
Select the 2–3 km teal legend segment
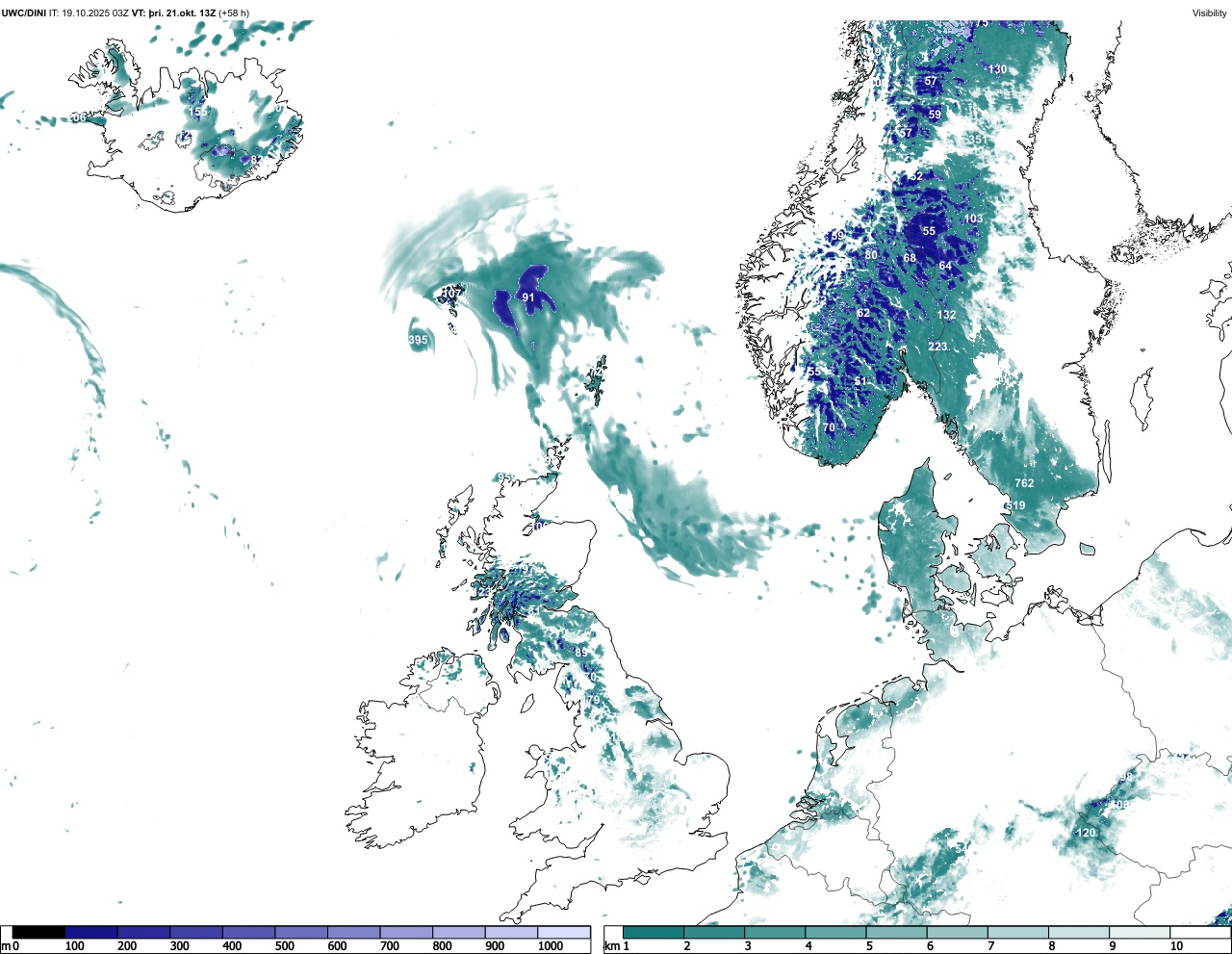point(714,933)
